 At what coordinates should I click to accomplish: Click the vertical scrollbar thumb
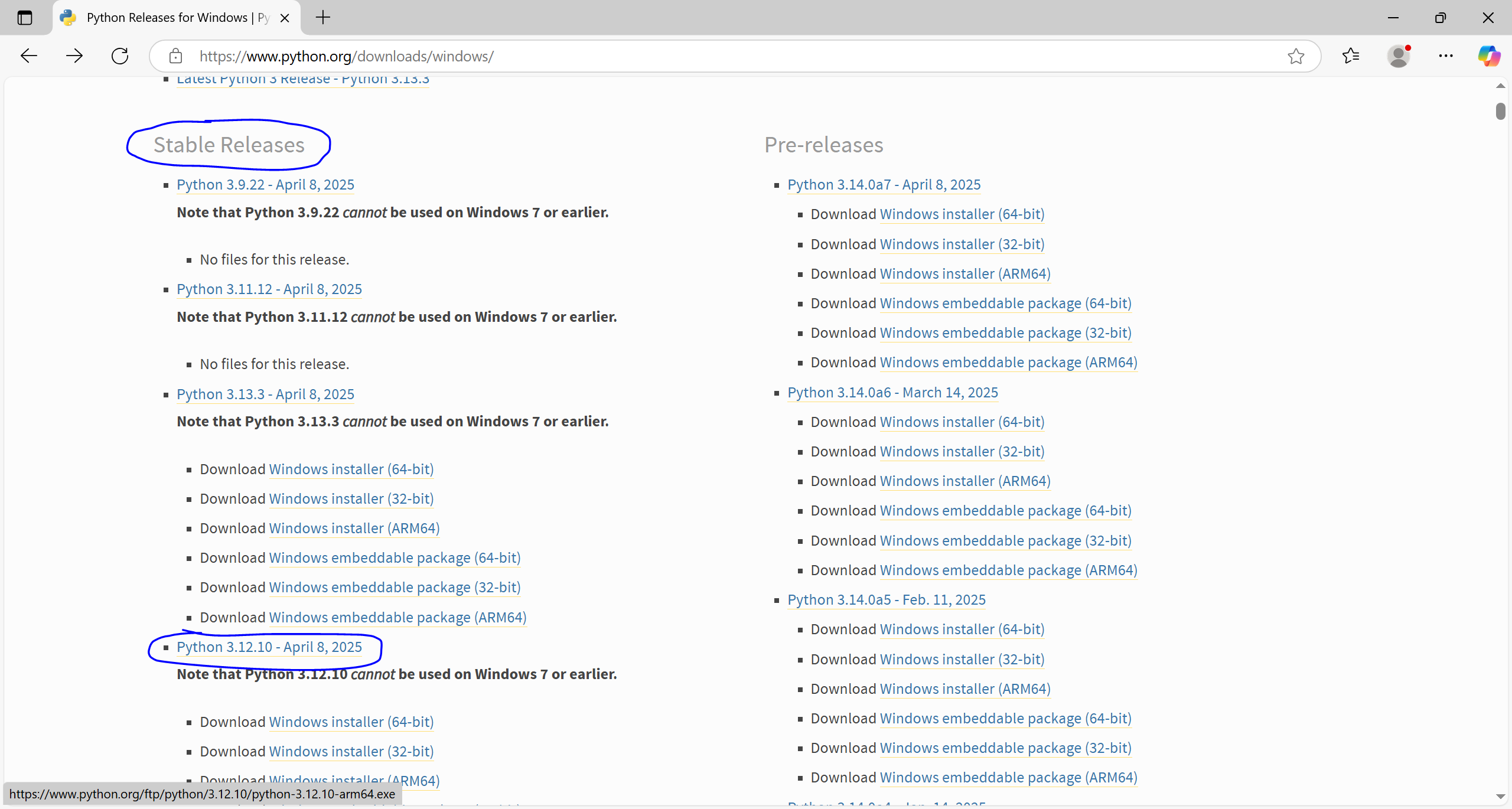[x=1501, y=111]
